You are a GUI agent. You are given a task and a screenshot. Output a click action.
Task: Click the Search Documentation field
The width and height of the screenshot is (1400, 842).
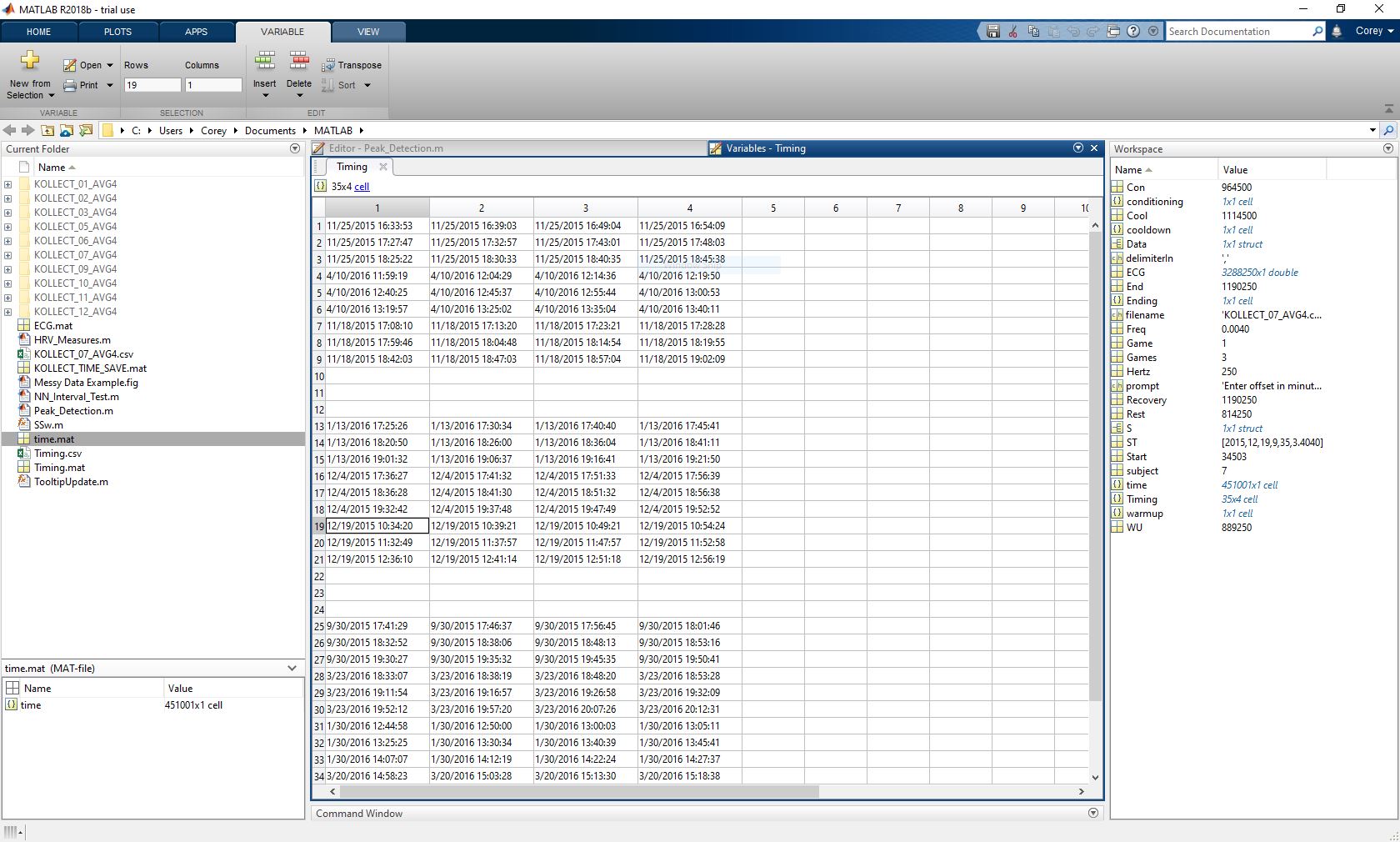click(1237, 32)
